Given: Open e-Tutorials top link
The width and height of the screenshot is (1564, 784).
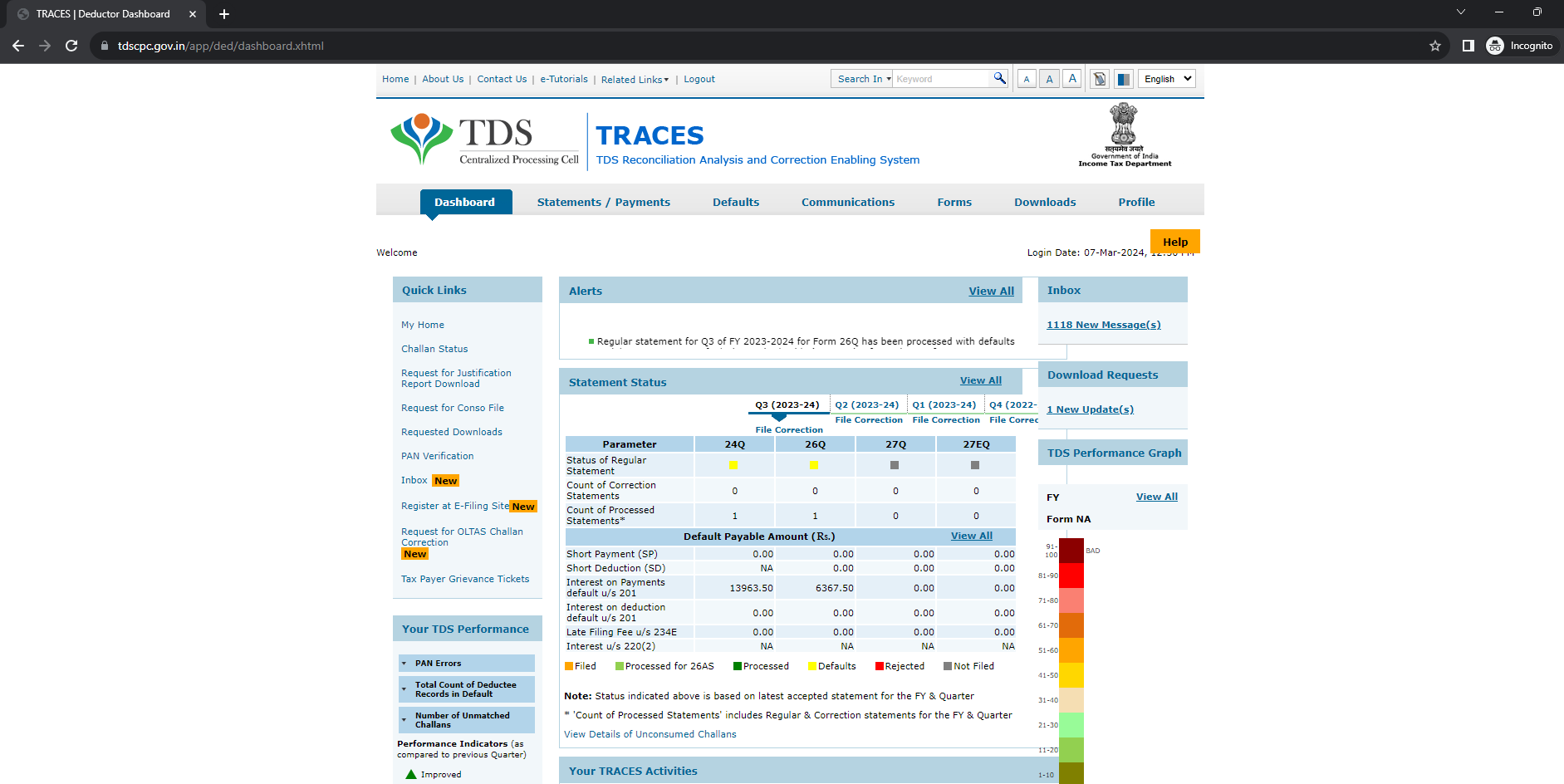Looking at the screenshot, I should pyautogui.click(x=564, y=80).
